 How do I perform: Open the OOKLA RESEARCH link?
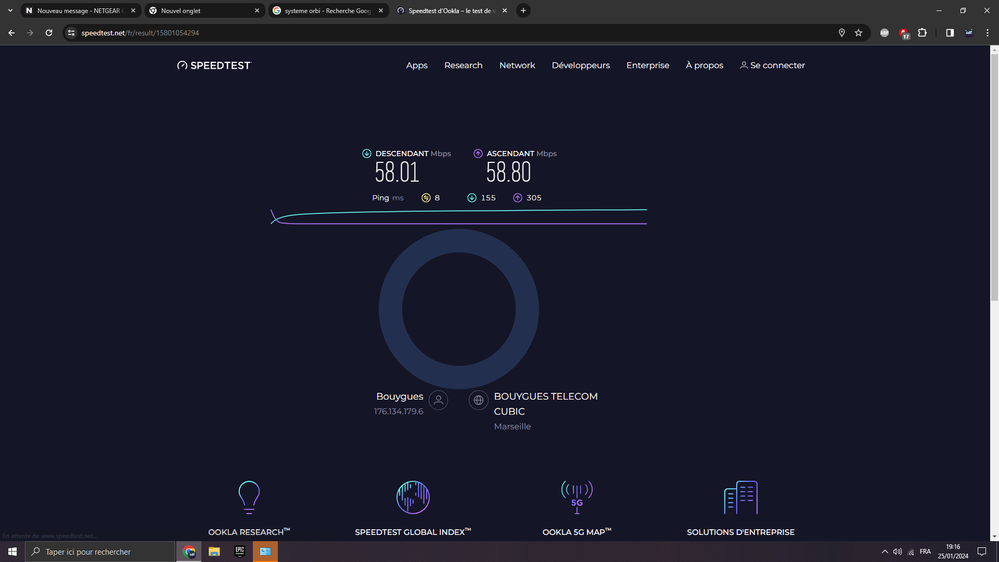click(249, 532)
